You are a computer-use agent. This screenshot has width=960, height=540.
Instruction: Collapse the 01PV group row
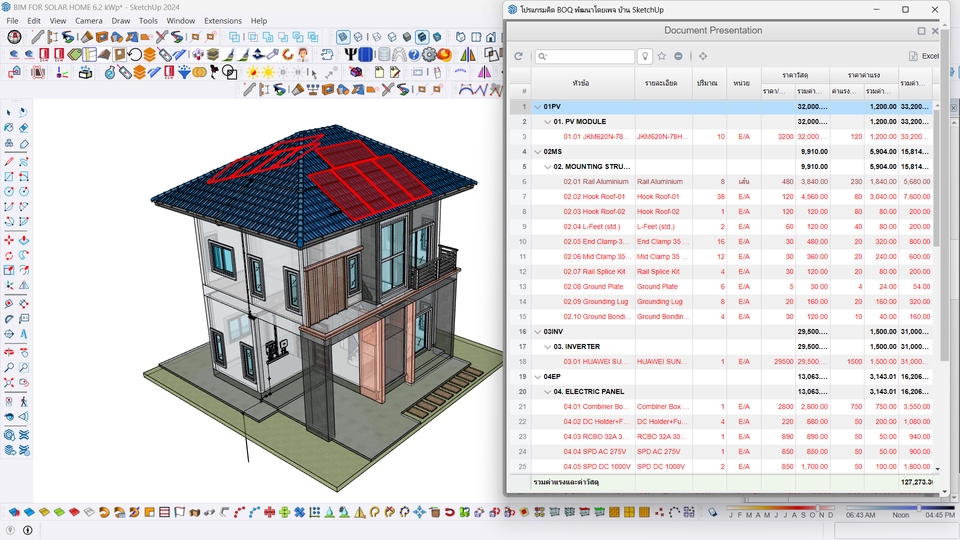538,107
